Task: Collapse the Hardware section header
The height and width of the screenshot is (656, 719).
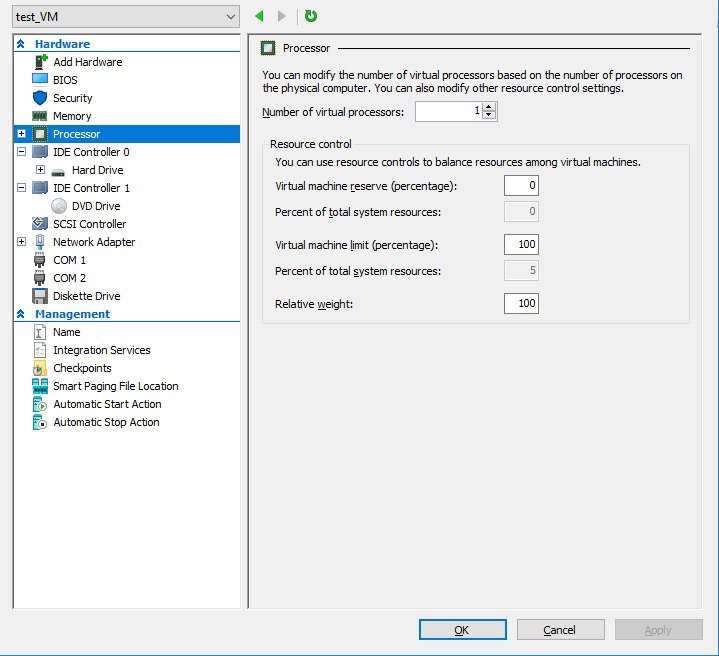Action: click(x=20, y=44)
